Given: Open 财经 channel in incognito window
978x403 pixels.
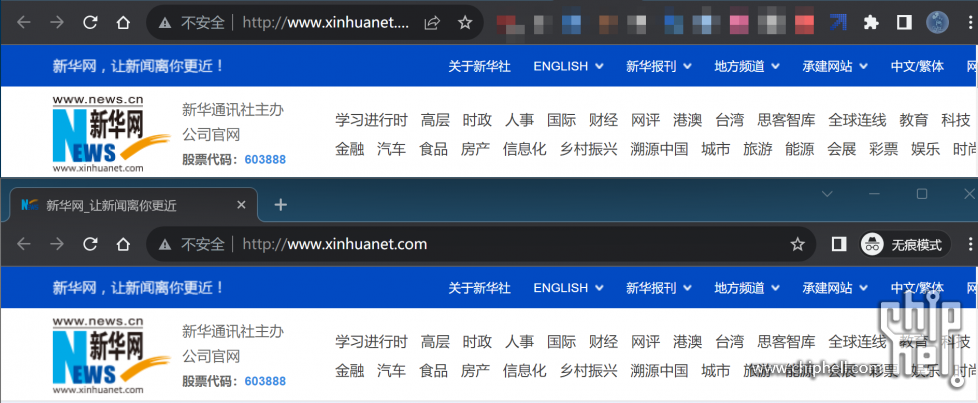Looking at the screenshot, I should [x=603, y=341].
